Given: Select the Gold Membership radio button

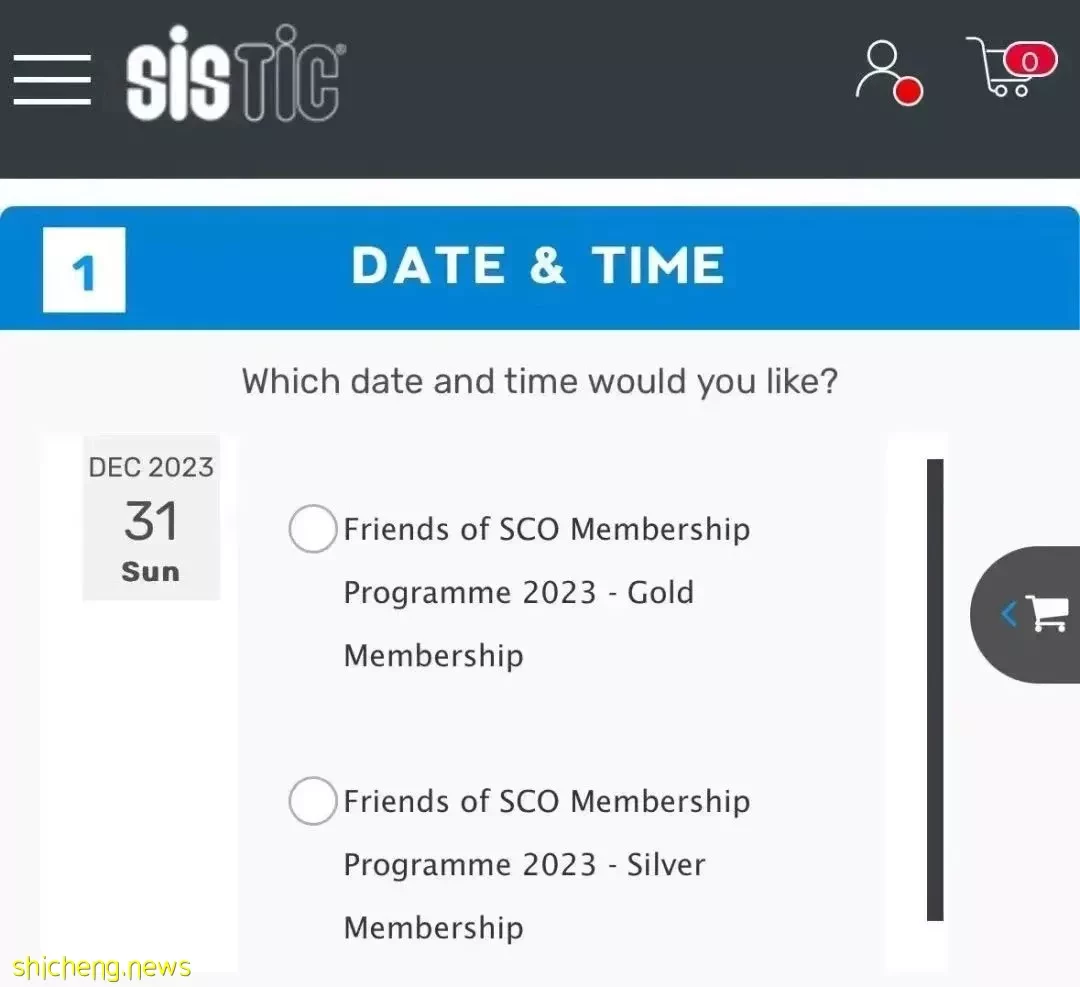Looking at the screenshot, I should (313, 529).
